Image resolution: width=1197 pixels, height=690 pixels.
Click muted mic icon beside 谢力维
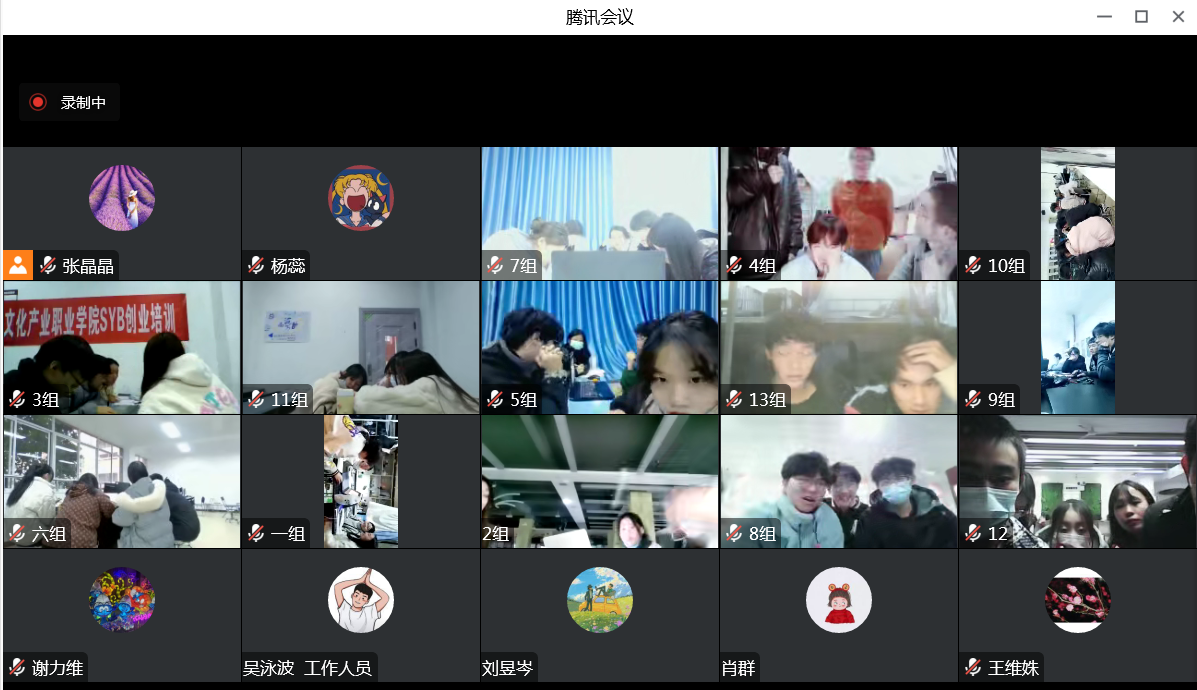click(18, 668)
